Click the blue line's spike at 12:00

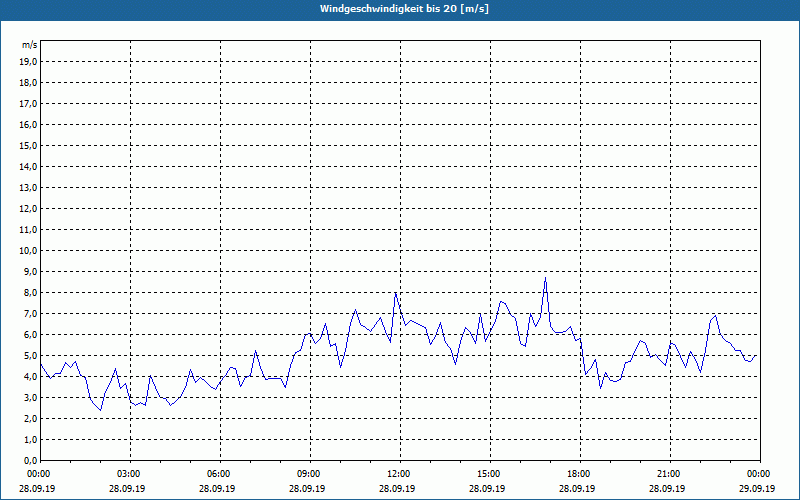tap(395, 293)
